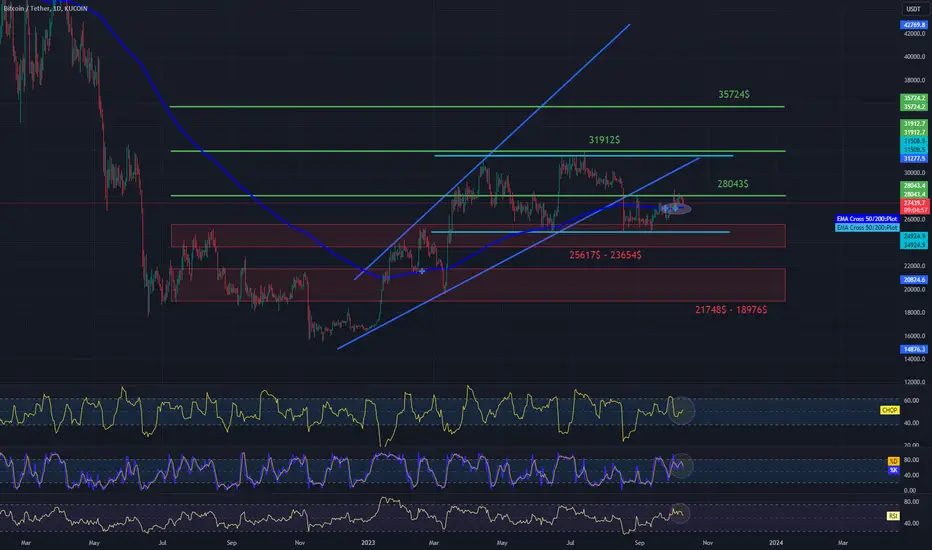Select the 35724$ green text annotation
Screen dimensions: 932x550
[x=733, y=95]
